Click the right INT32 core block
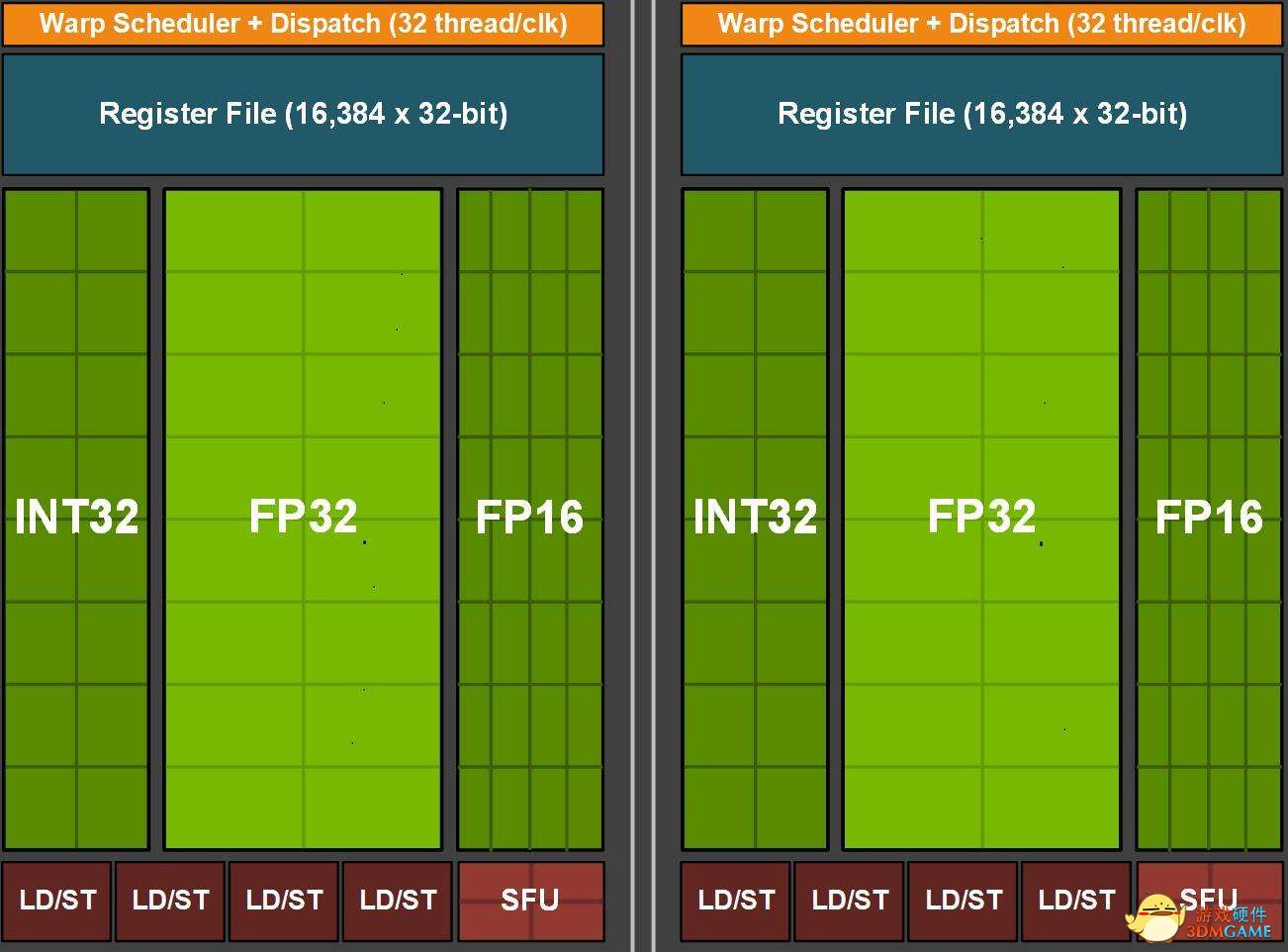1288x952 pixels. [755, 520]
